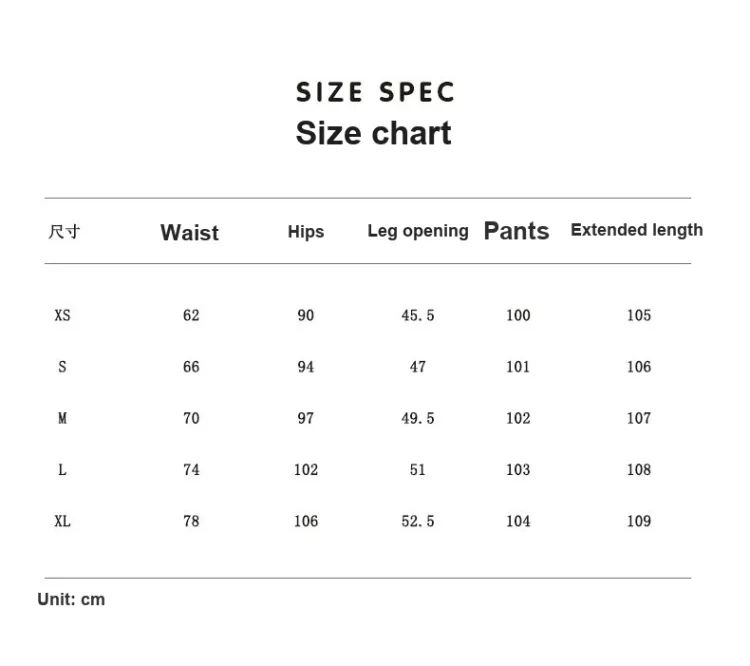Click the XS size row label
This screenshot has height=666, width=750.
[62, 315]
